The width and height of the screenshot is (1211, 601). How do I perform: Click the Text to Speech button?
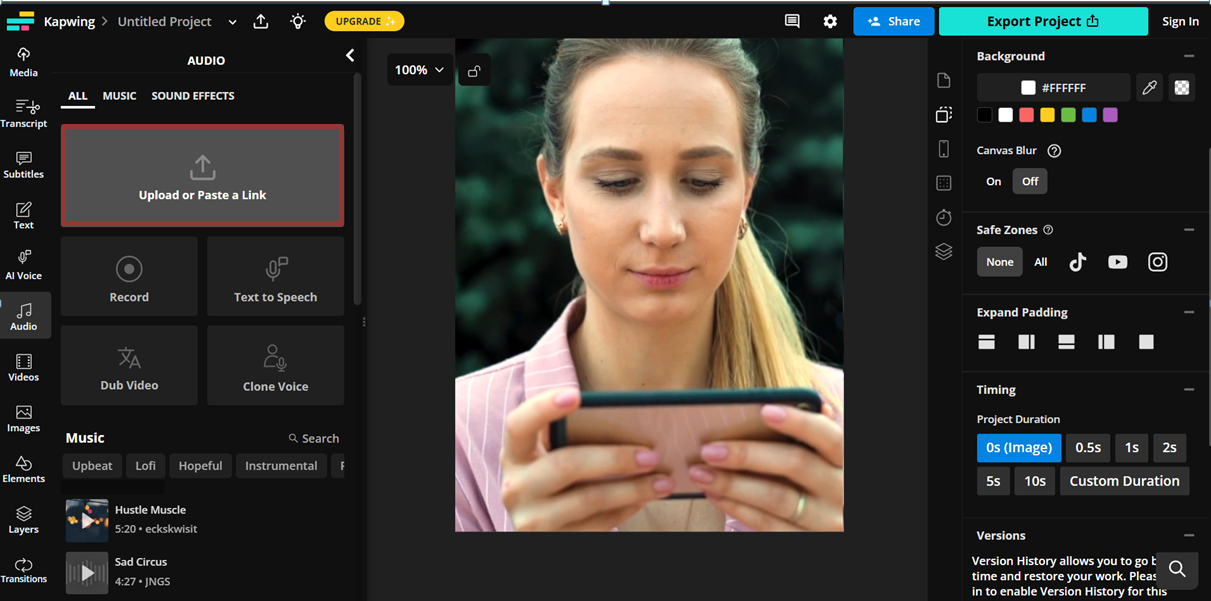[x=275, y=277]
